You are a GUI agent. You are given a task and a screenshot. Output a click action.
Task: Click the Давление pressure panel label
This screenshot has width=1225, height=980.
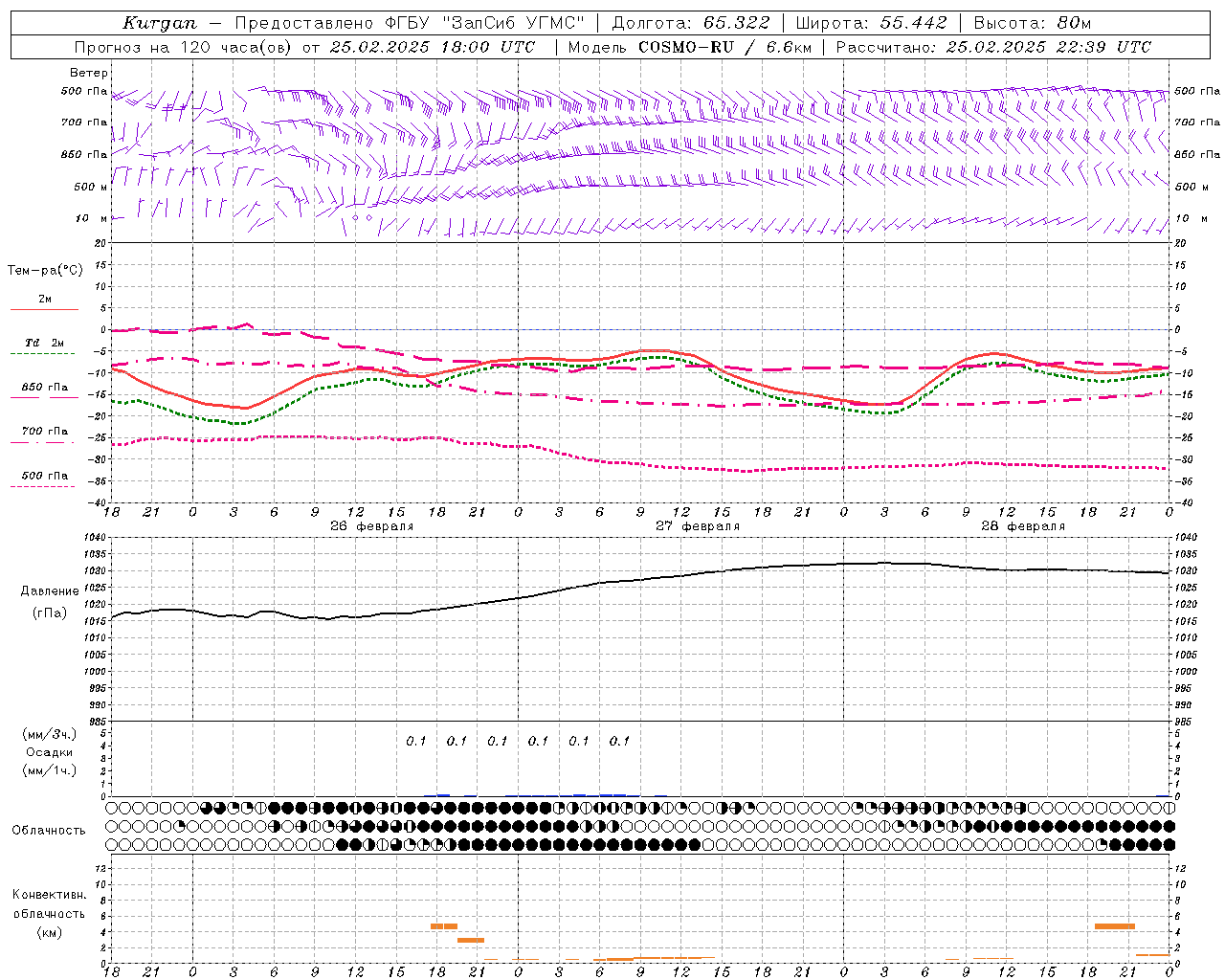50,591
